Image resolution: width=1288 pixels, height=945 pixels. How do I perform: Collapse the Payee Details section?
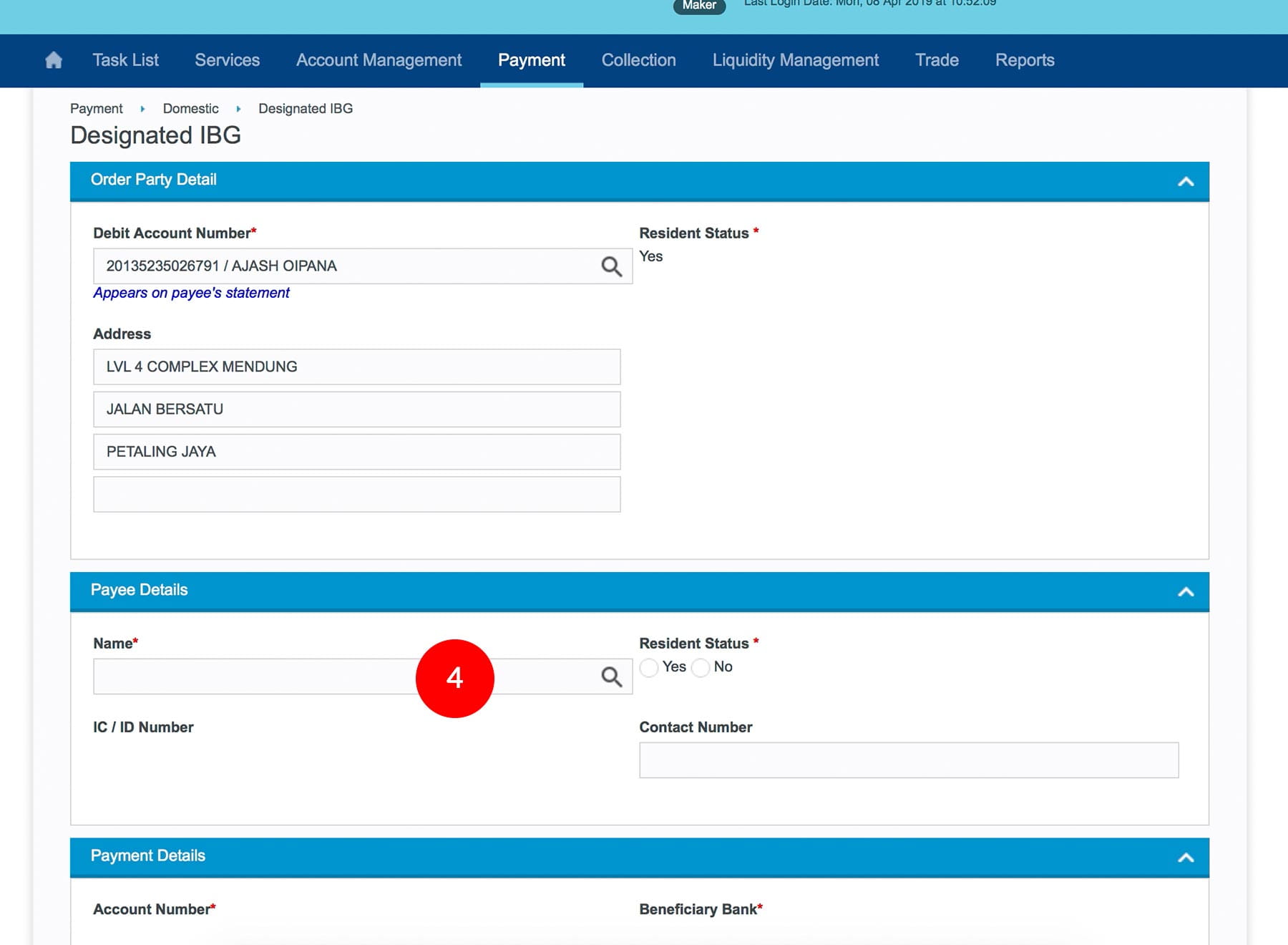pyautogui.click(x=1185, y=591)
